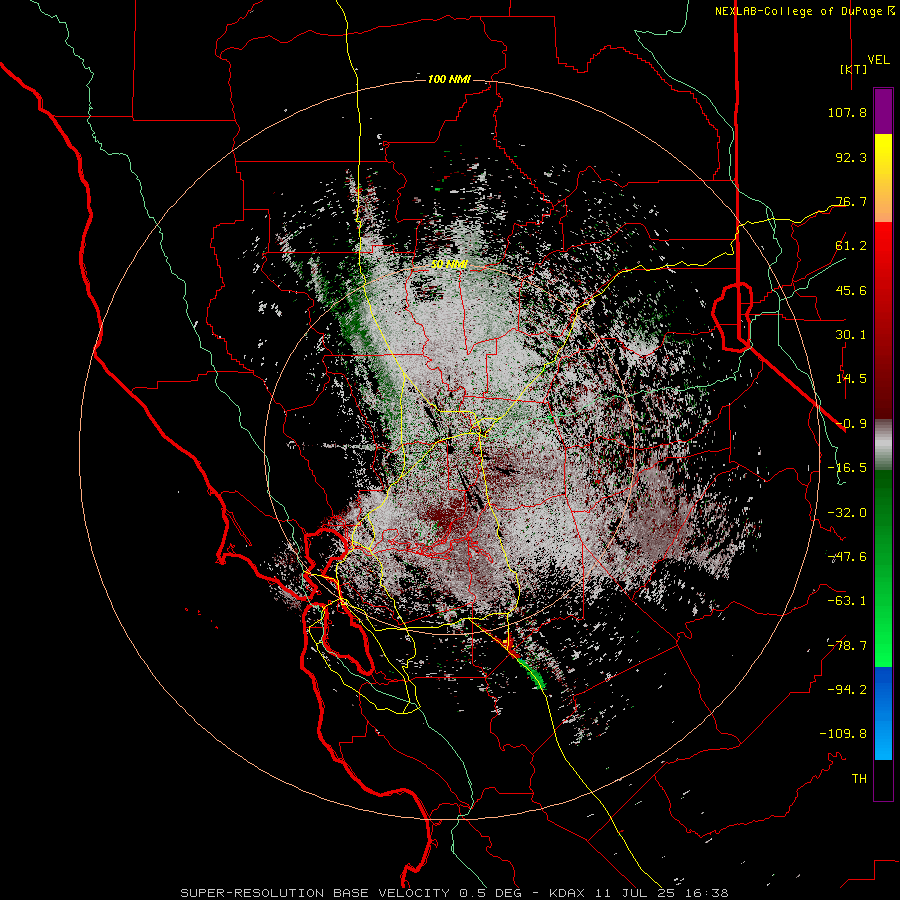Click the 45.6 velocity scale value
The width and height of the screenshot is (900, 900).
click(851, 290)
